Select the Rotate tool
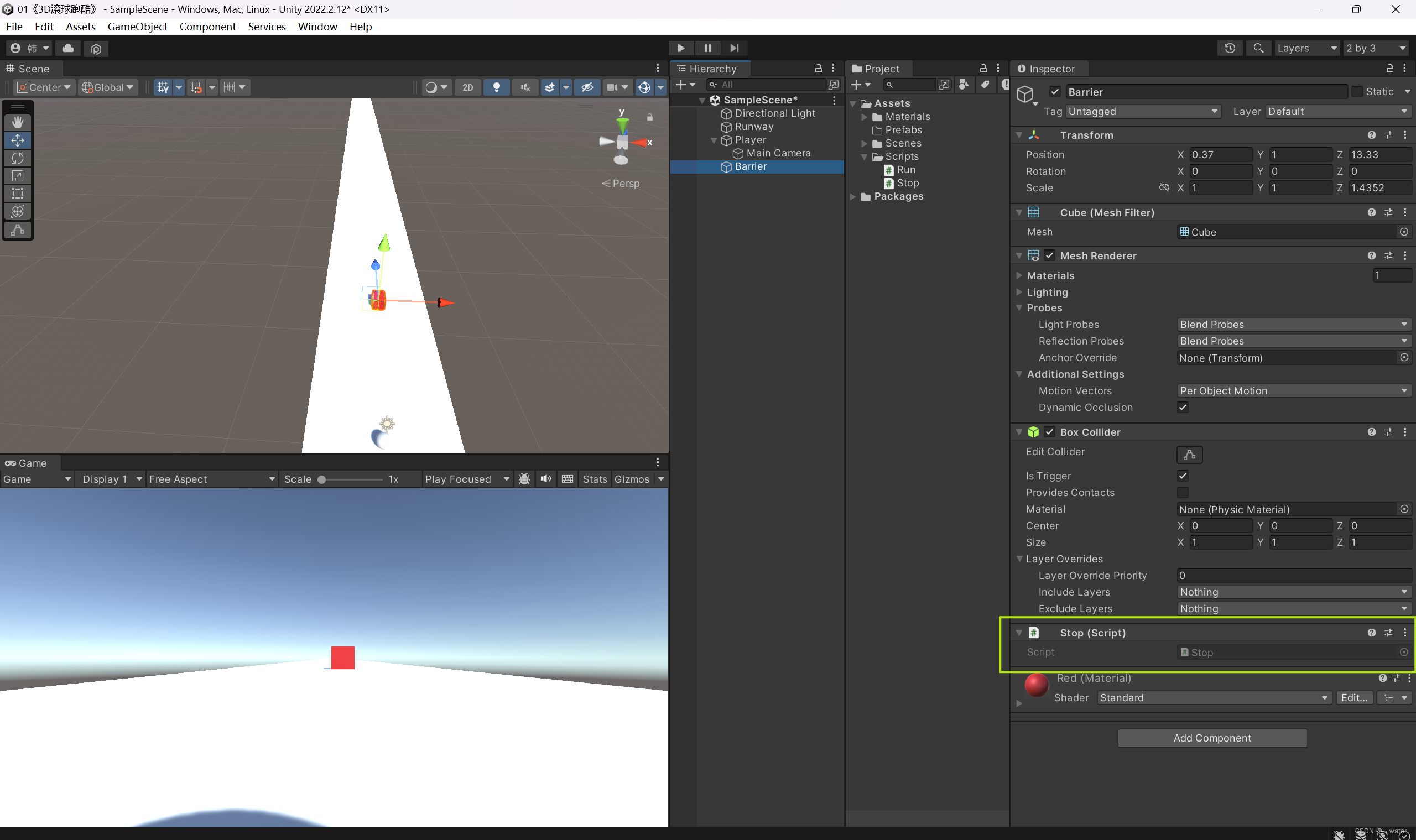The width and height of the screenshot is (1416, 840). 18,158
